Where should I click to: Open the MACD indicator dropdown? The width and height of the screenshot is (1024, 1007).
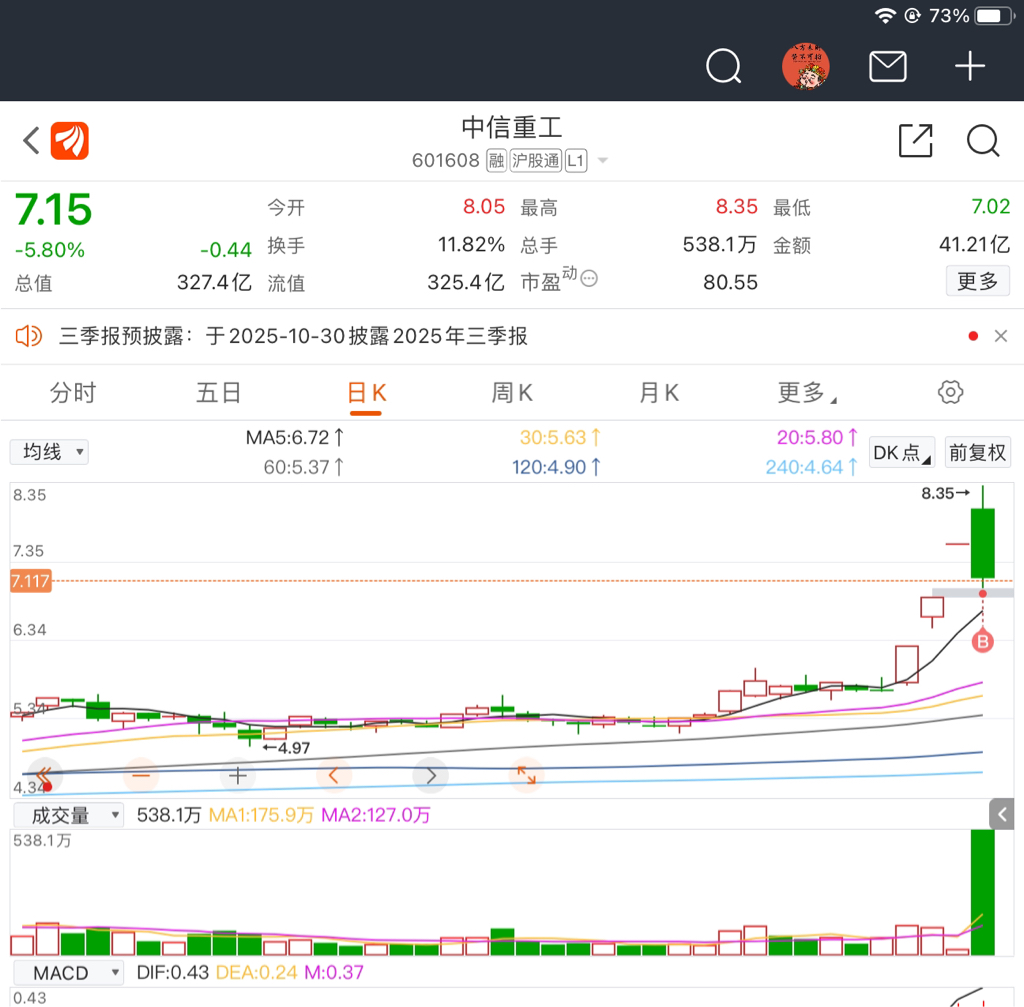(69, 973)
